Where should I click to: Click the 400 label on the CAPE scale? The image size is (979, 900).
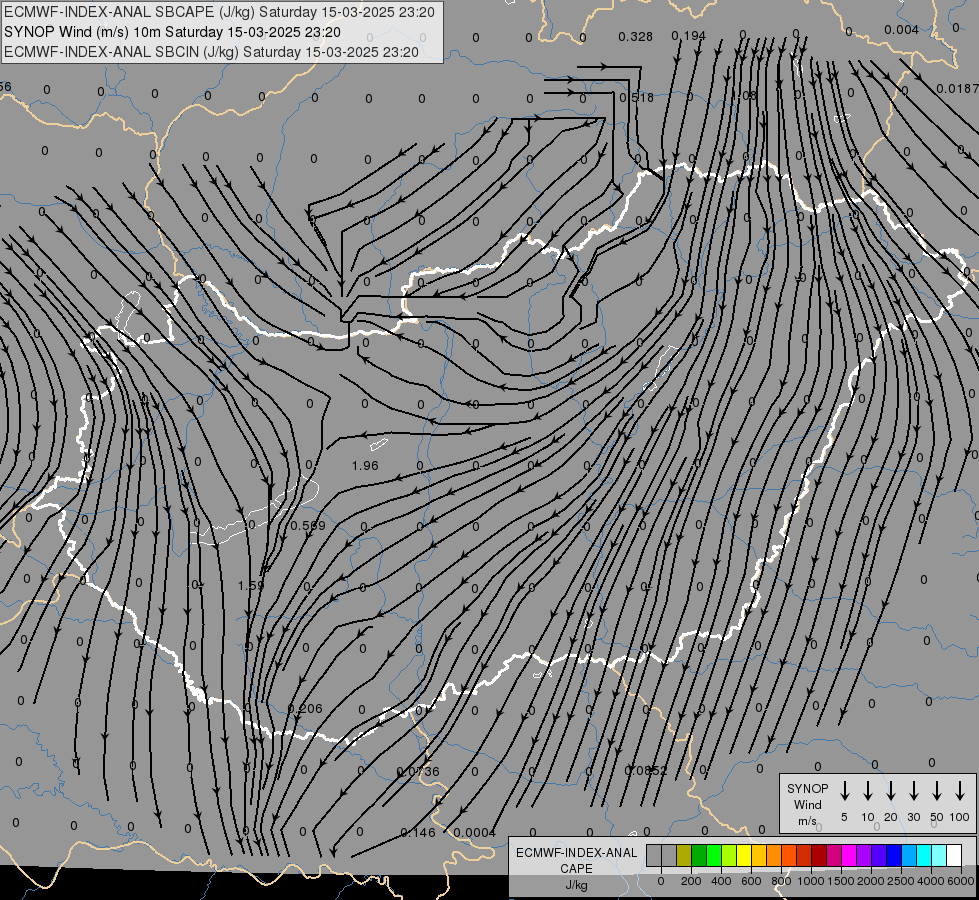coord(721,881)
